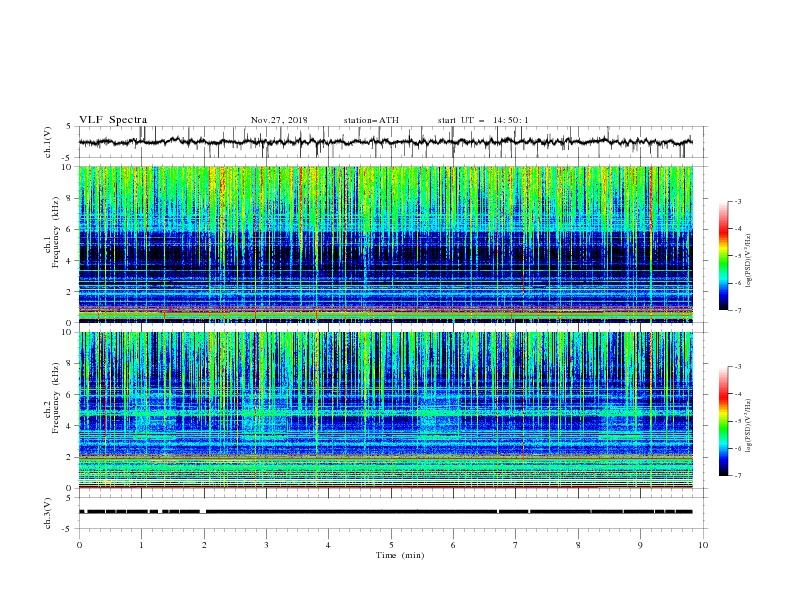The height and width of the screenshot is (612, 792).
Task: Click the "ch.1(V)" waveform axis label
Action: [48, 142]
